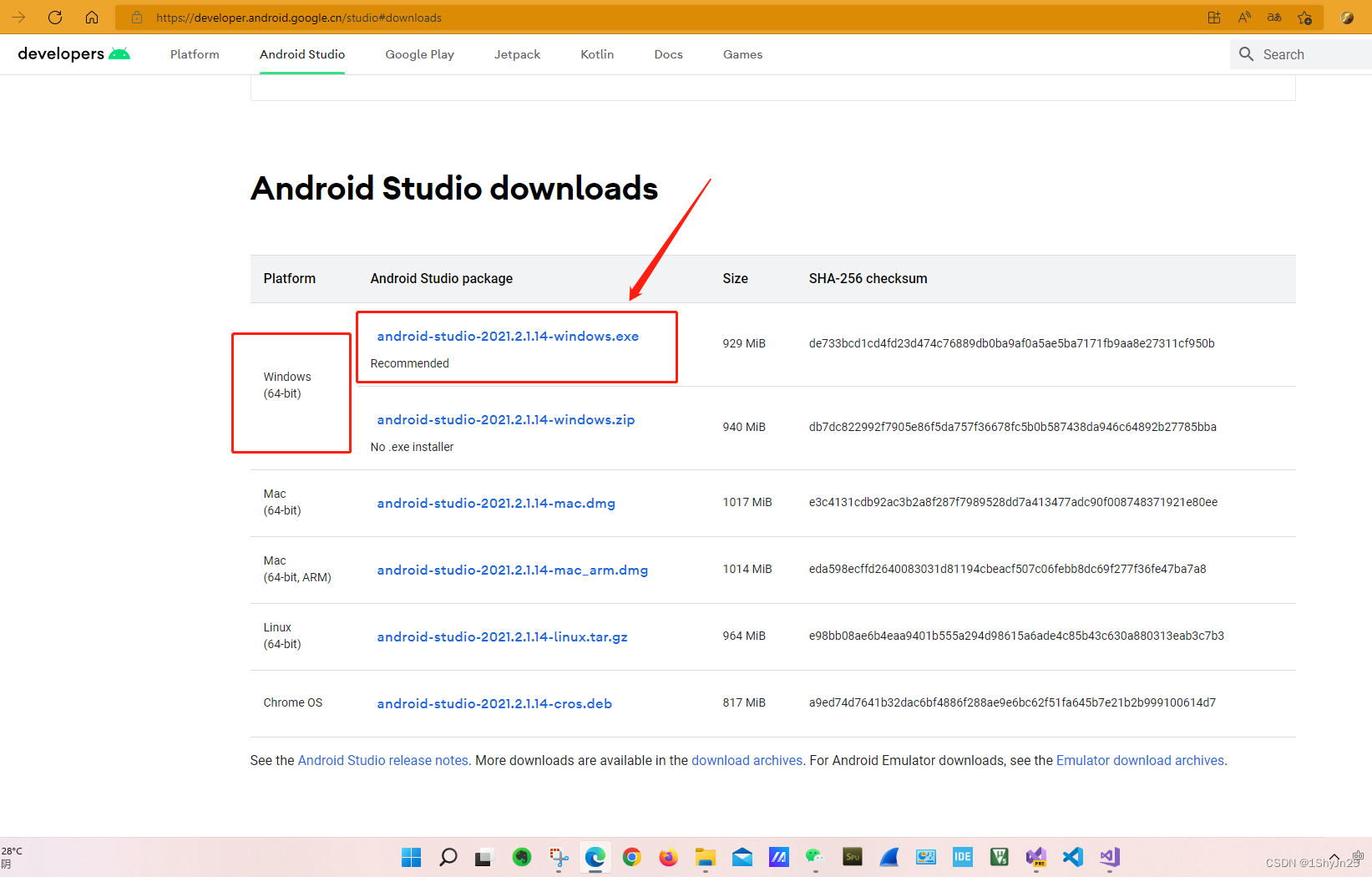Image resolution: width=1372 pixels, height=877 pixels.
Task: Click the site security lock icon
Action: [136, 17]
